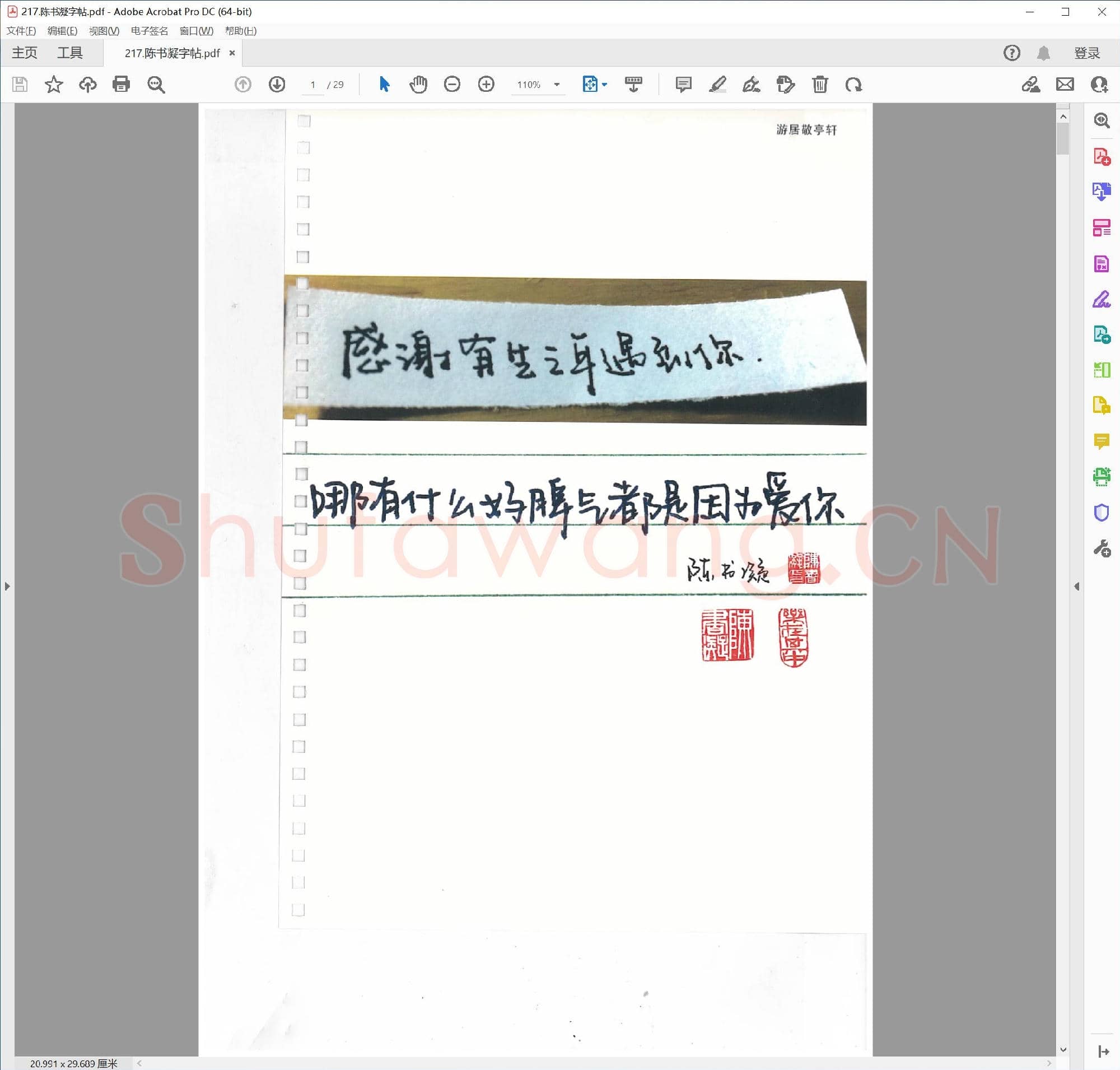Viewport: 1120px width, 1070px height.
Task: Click in the page number input field
Action: [311, 85]
